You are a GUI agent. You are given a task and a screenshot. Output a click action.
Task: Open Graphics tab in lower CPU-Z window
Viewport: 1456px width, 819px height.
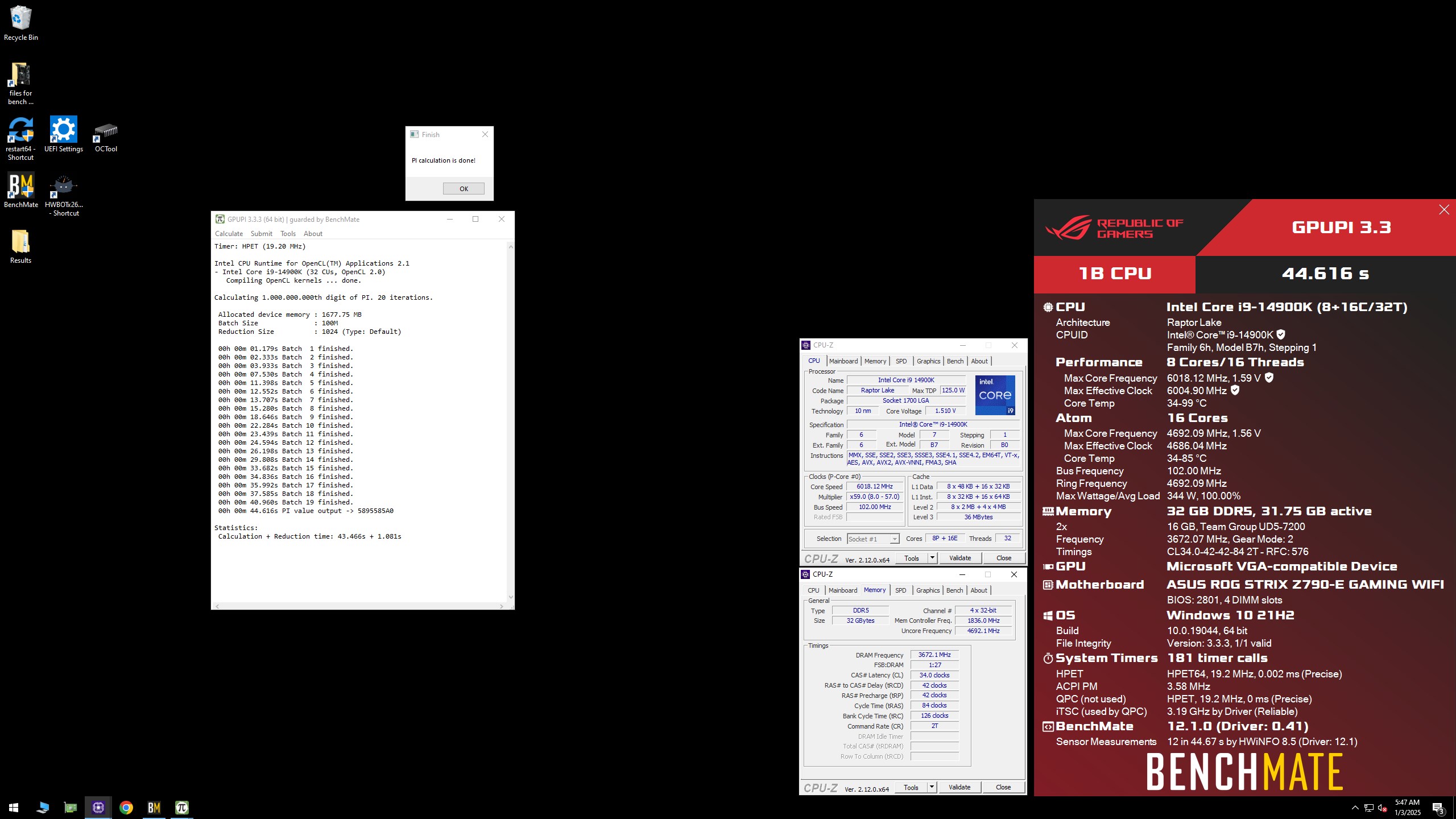(928, 590)
